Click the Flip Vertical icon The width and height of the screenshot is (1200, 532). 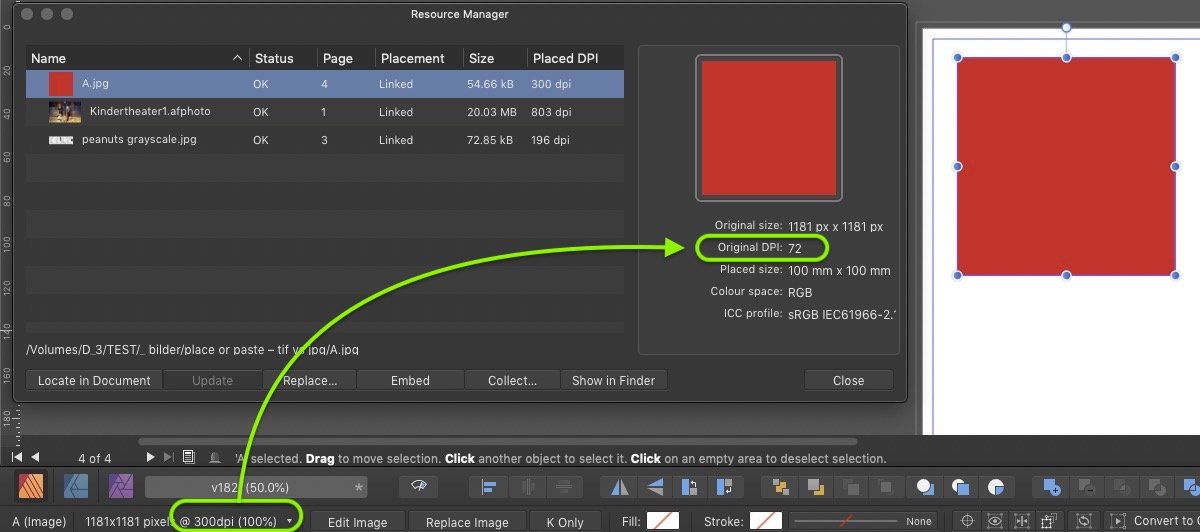tap(655, 487)
